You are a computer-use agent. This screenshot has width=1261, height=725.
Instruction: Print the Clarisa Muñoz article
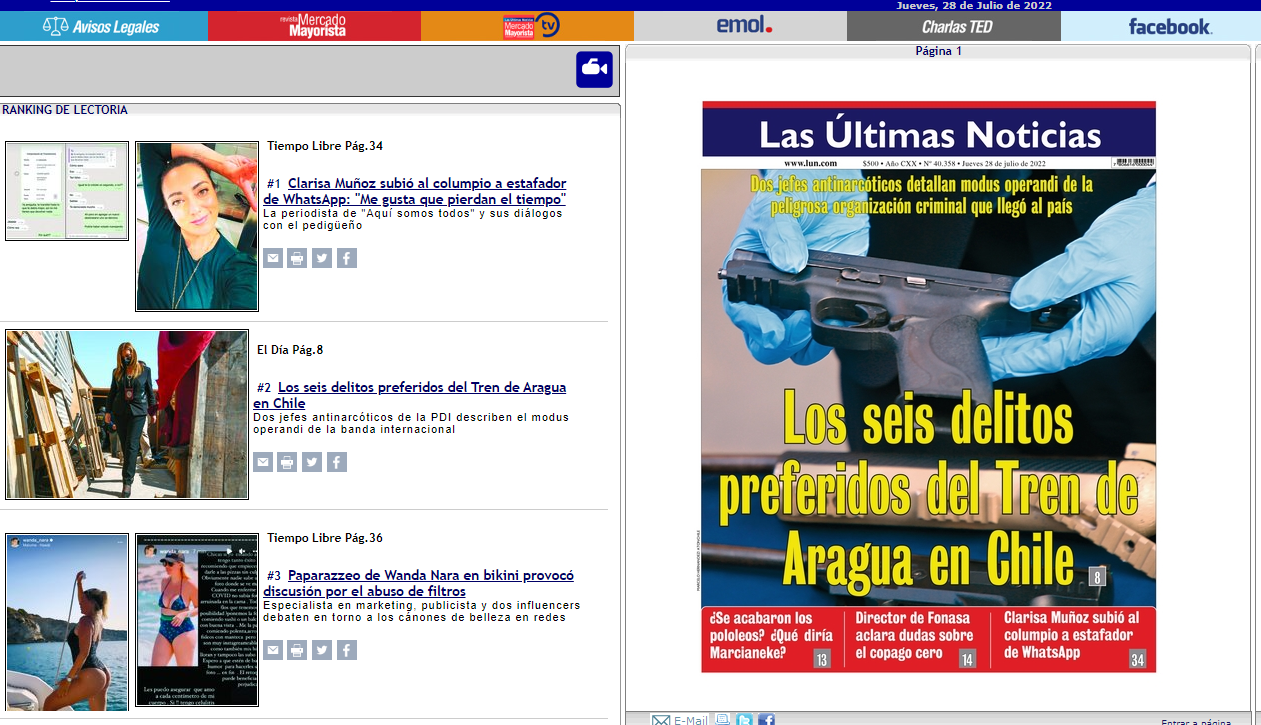tap(297, 258)
